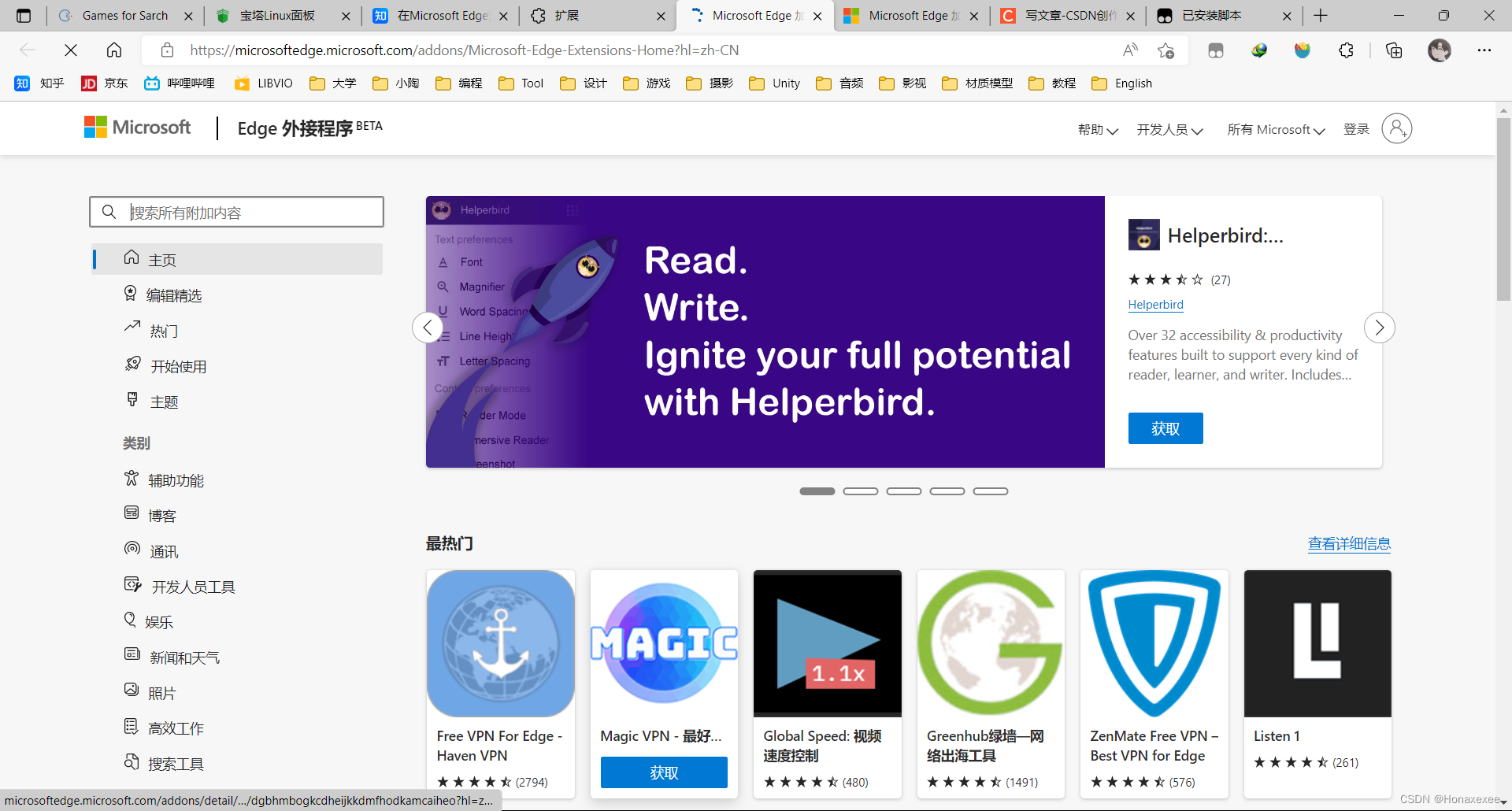Click the Microsoft logo
1512x811 pixels.
(x=138, y=128)
